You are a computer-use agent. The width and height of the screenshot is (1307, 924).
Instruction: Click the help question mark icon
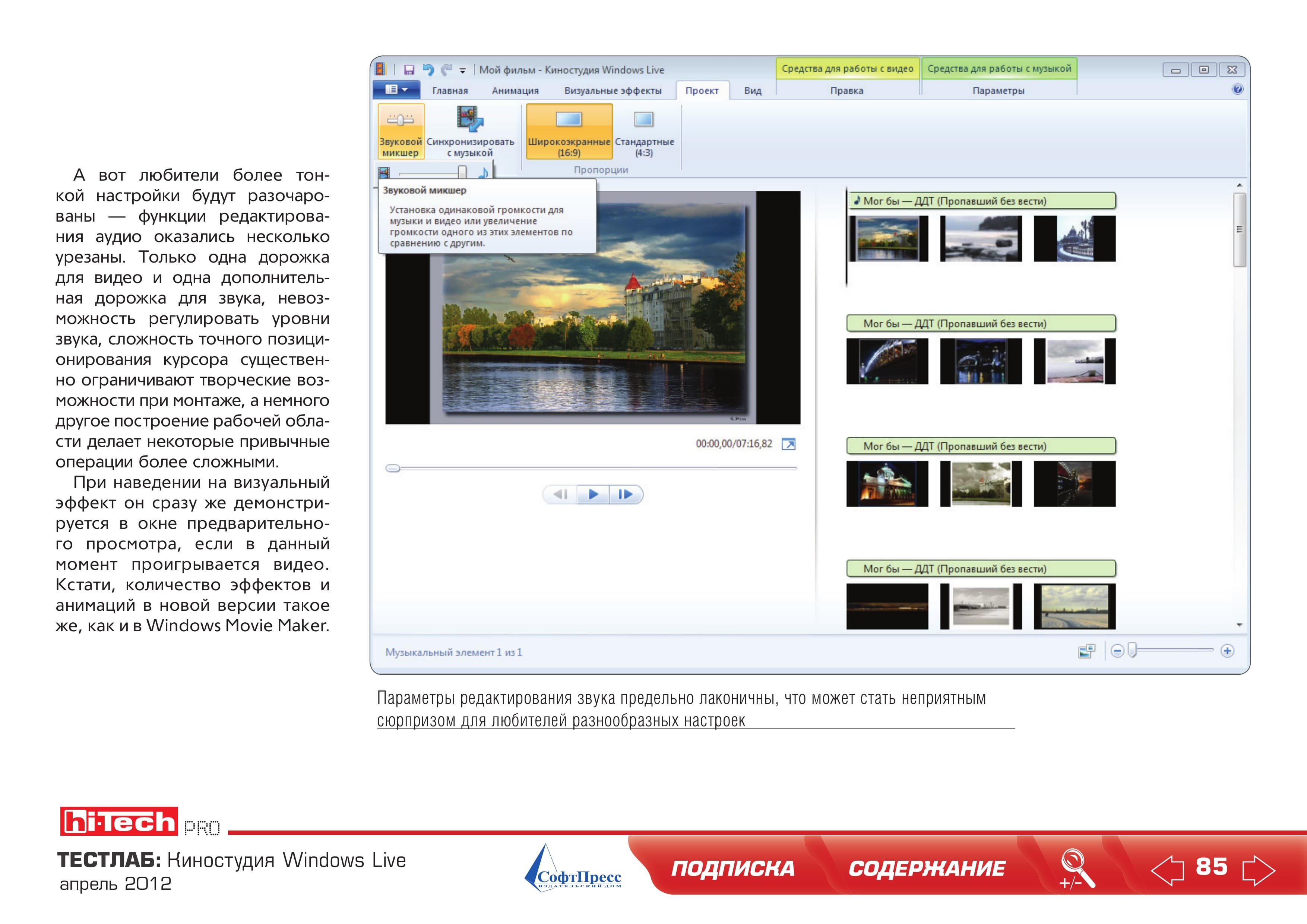coord(1237,89)
